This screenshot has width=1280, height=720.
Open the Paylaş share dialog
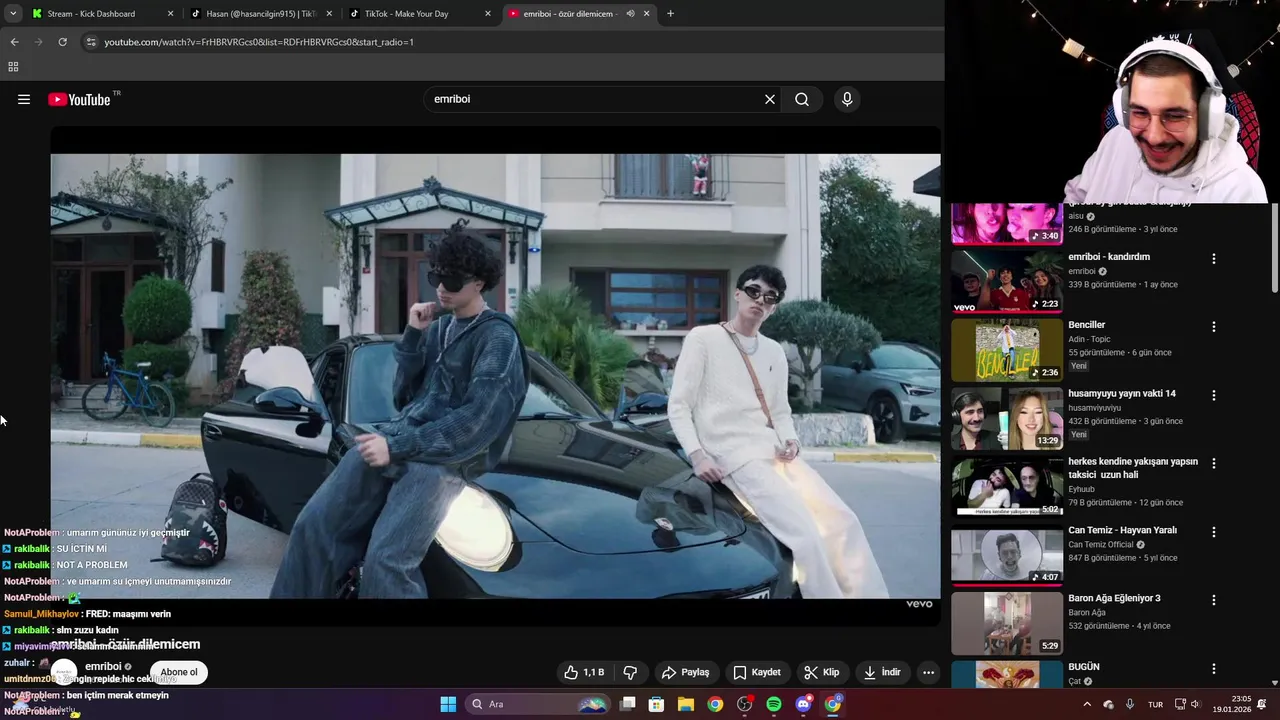point(686,672)
